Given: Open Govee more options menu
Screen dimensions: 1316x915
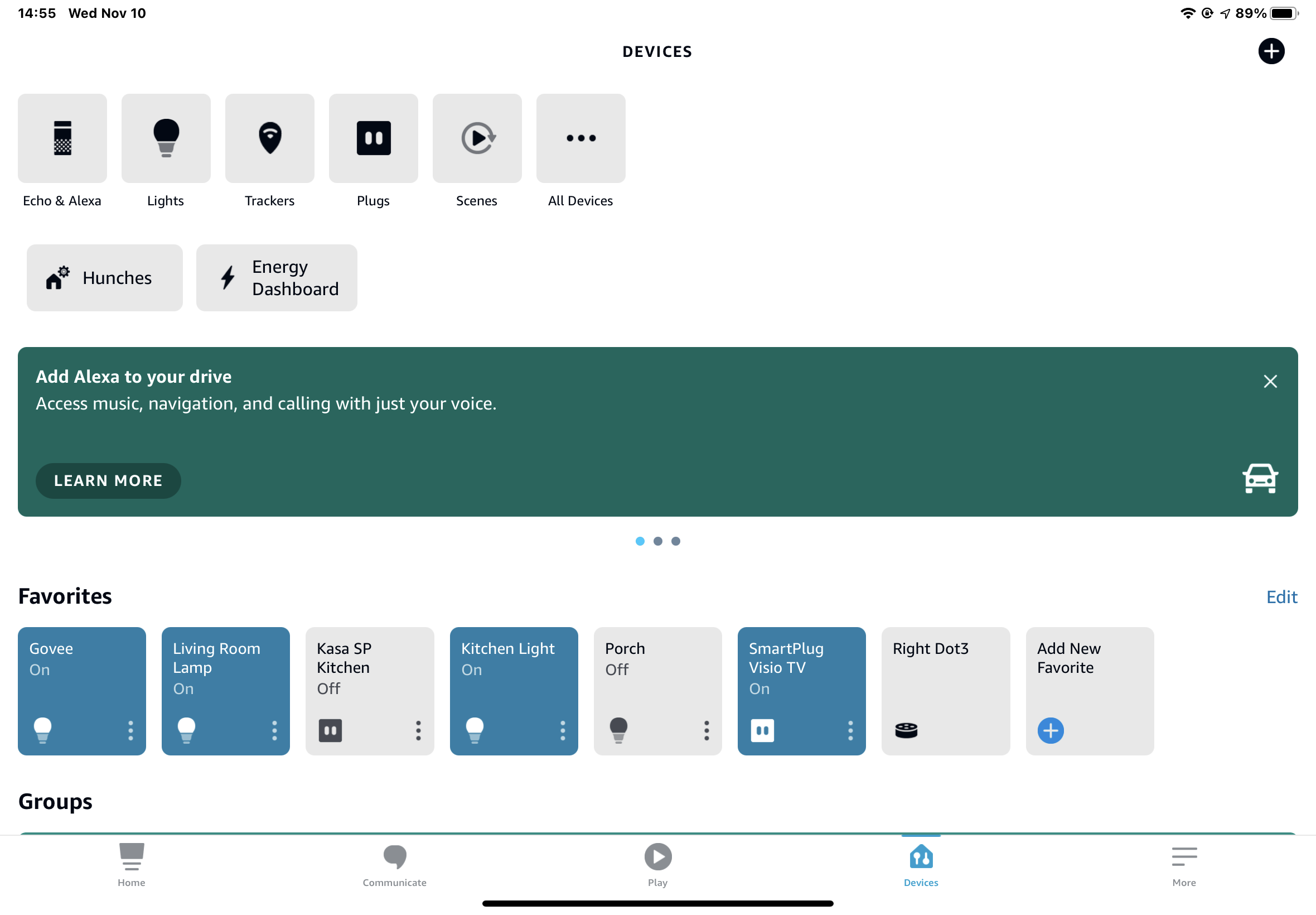Looking at the screenshot, I should tap(130, 730).
